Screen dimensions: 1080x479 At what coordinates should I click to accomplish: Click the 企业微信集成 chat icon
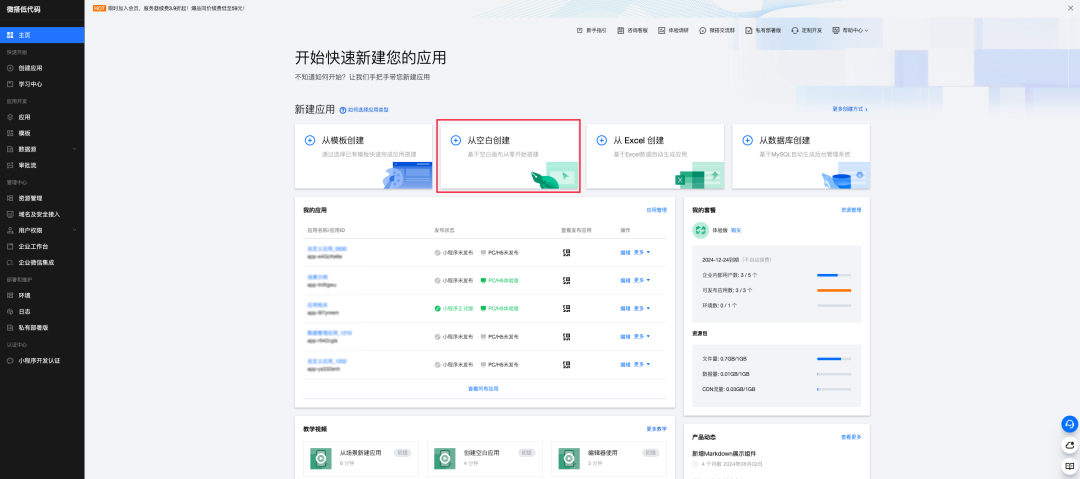coord(10,263)
